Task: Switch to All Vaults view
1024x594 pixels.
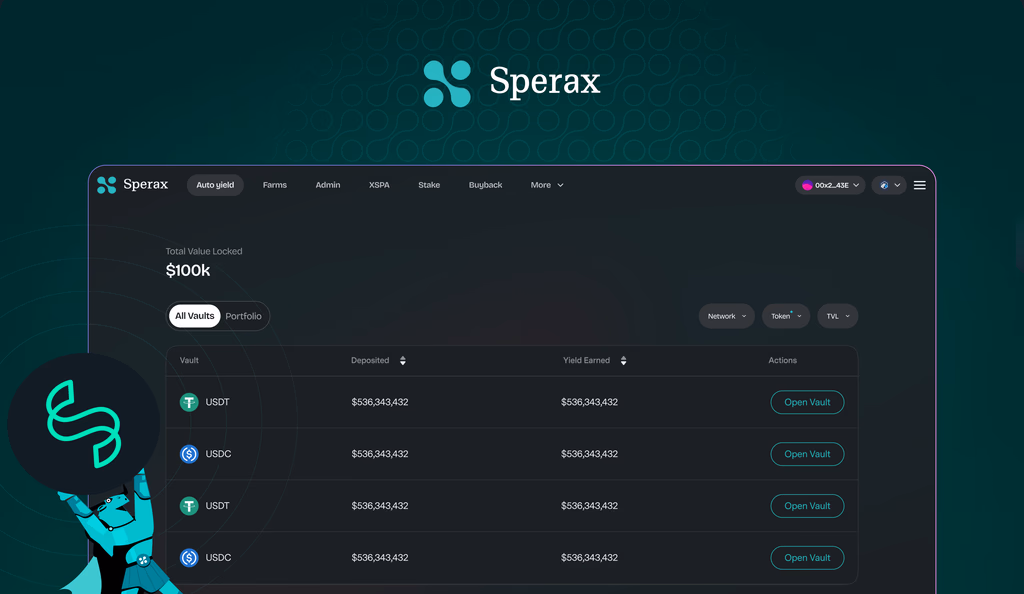Action: point(194,316)
